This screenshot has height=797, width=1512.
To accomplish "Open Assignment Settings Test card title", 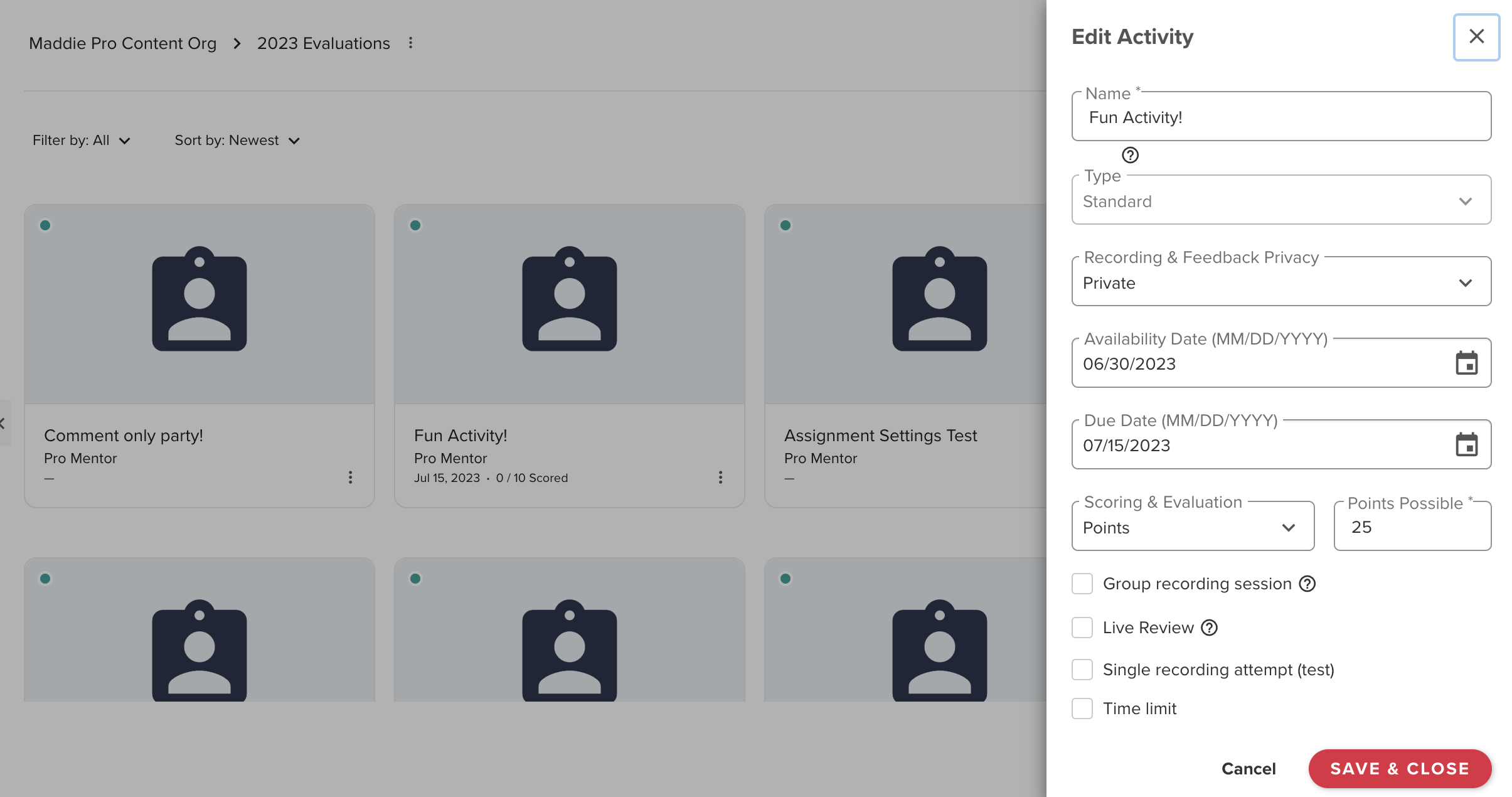I will [881, 436].
